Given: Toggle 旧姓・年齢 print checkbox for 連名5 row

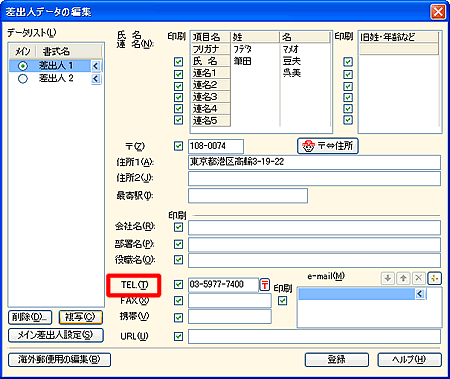Looking at the screenshot, I should (x=348, y=120).
